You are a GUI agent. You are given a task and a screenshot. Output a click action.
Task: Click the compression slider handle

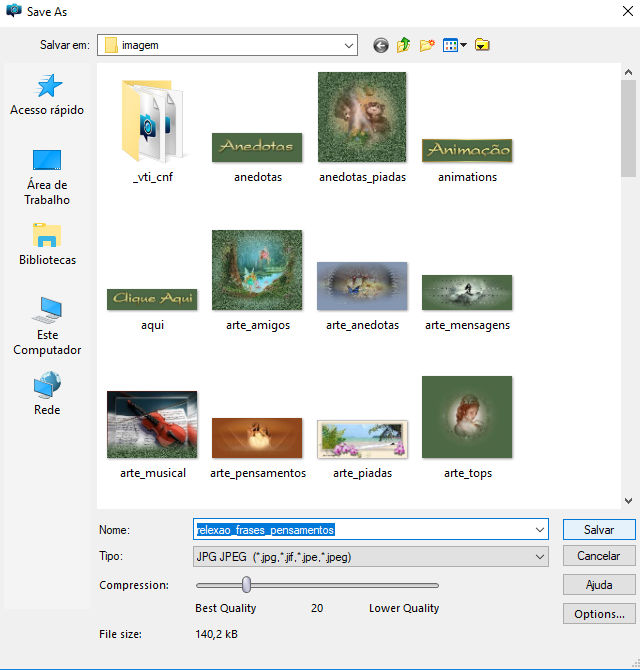point(247,585)
